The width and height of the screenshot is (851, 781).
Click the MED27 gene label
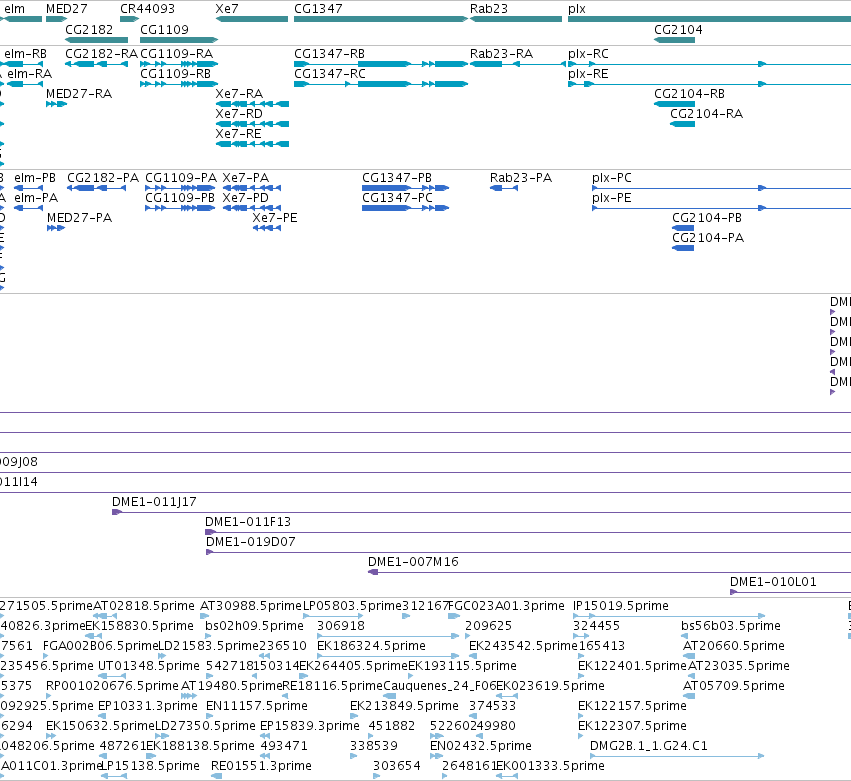(66, 9)
